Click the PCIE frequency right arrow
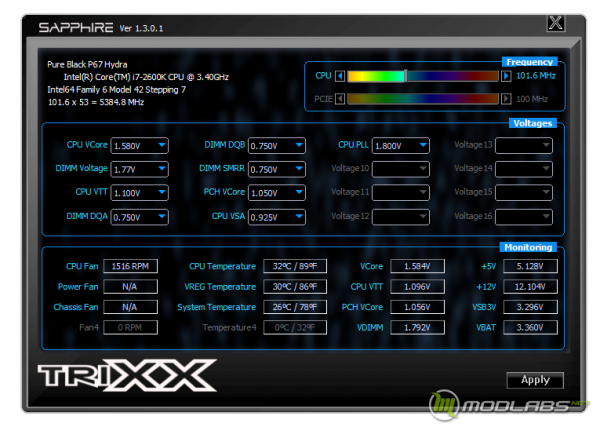The width and height of the screenshot is (600, 431). point(506,99)
